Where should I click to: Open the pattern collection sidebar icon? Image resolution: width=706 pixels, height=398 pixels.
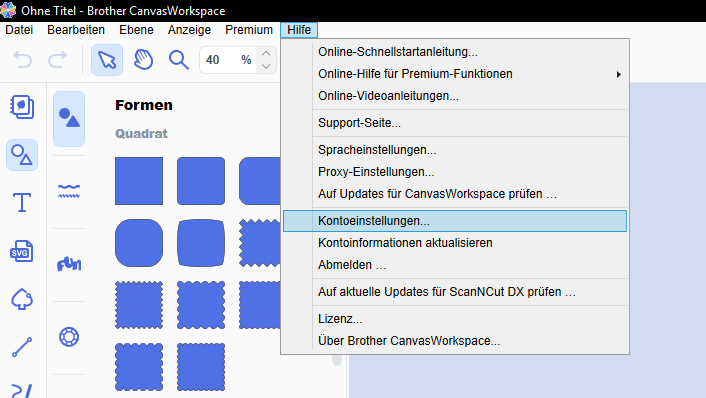(22, 107)
